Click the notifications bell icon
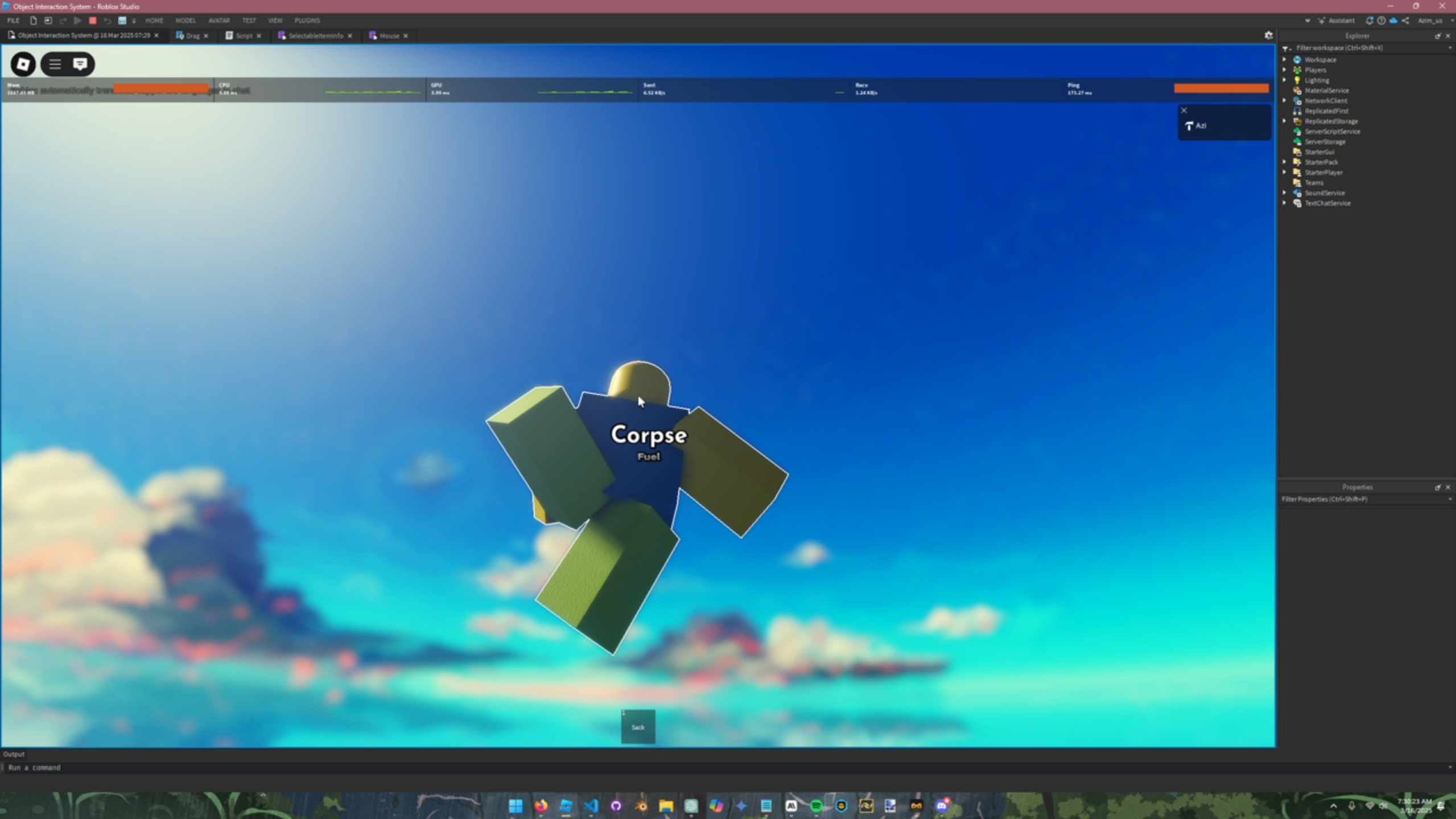The height and width of the screenshot is (819, 1456). pyautogui.click(x=1369, y=20)
